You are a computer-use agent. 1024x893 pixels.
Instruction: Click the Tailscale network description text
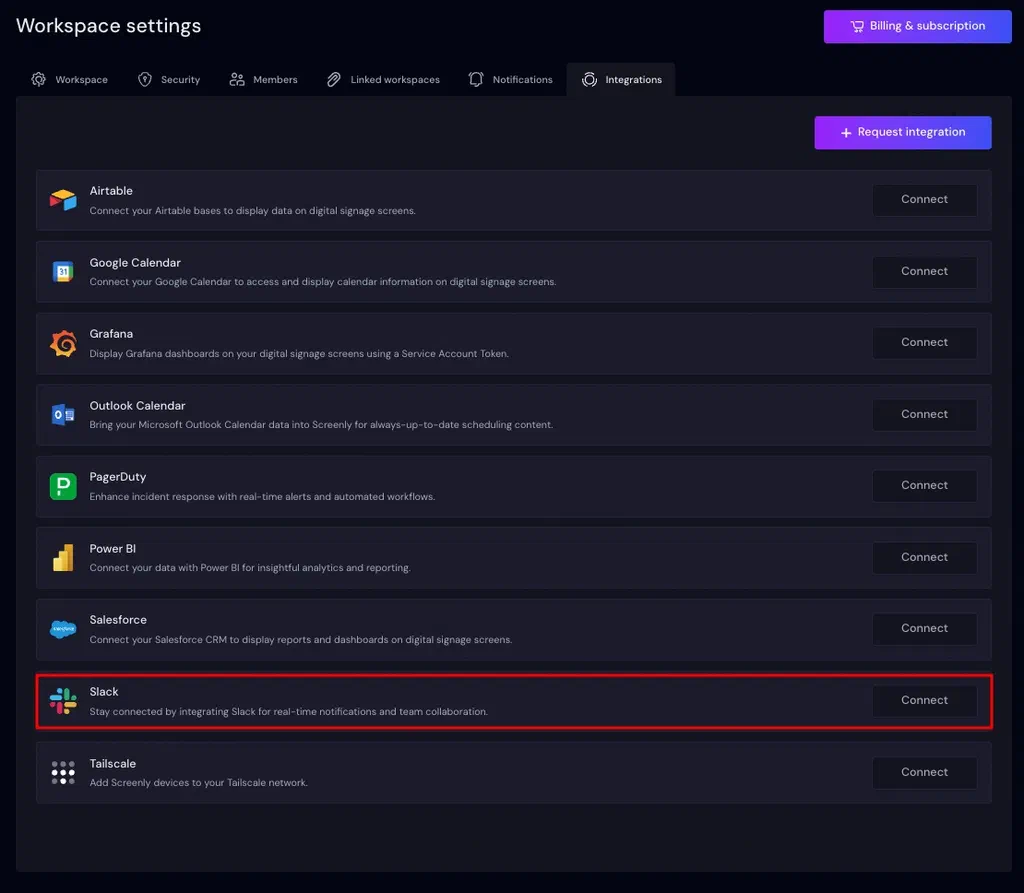tap(199, 783)
